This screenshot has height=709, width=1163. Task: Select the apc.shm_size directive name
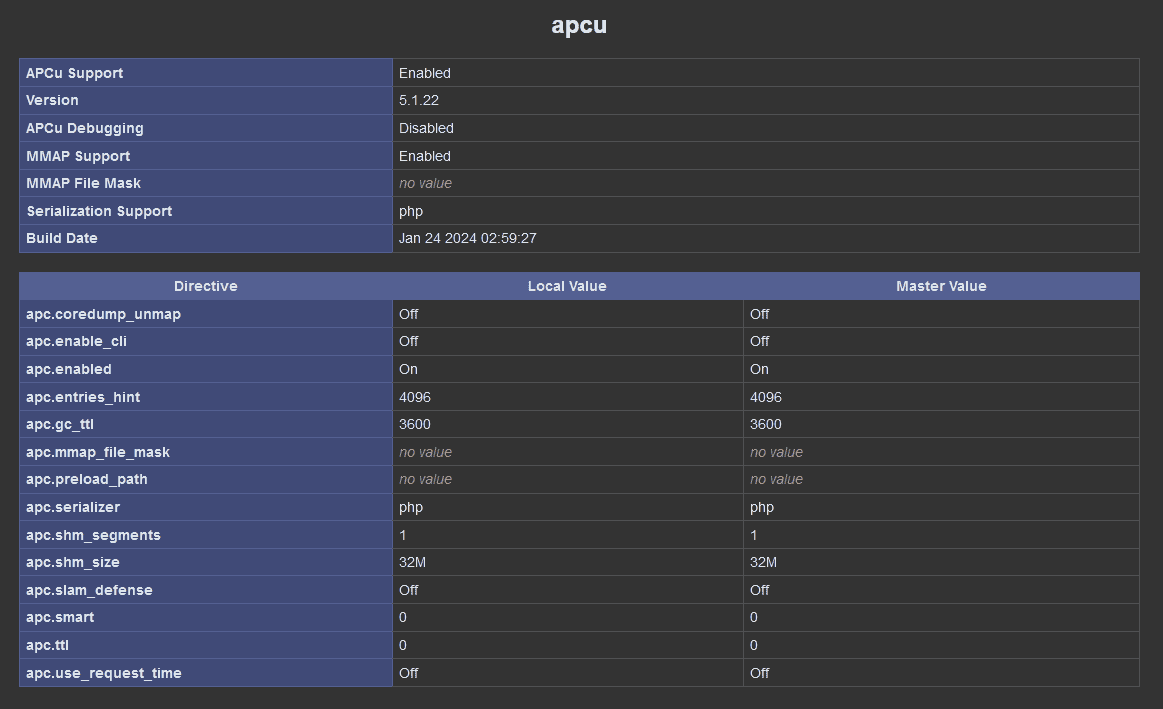tap(73, 563)
